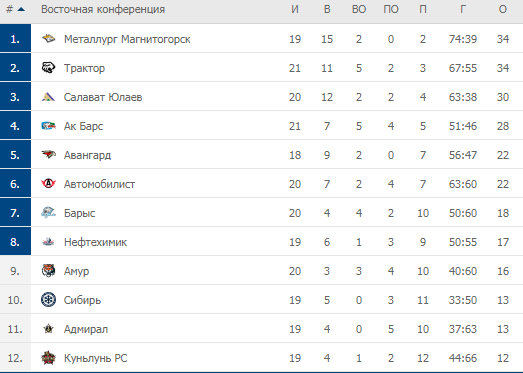Open the Нефтехимик team link

(95, 242)
